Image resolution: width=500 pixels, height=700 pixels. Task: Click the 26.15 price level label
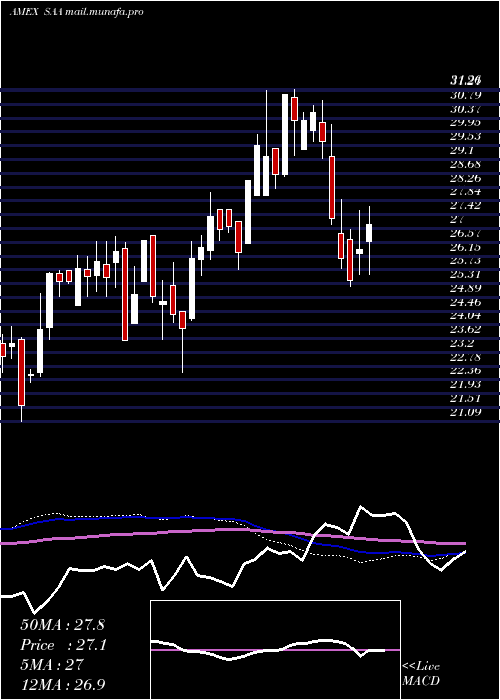[465, 247]
